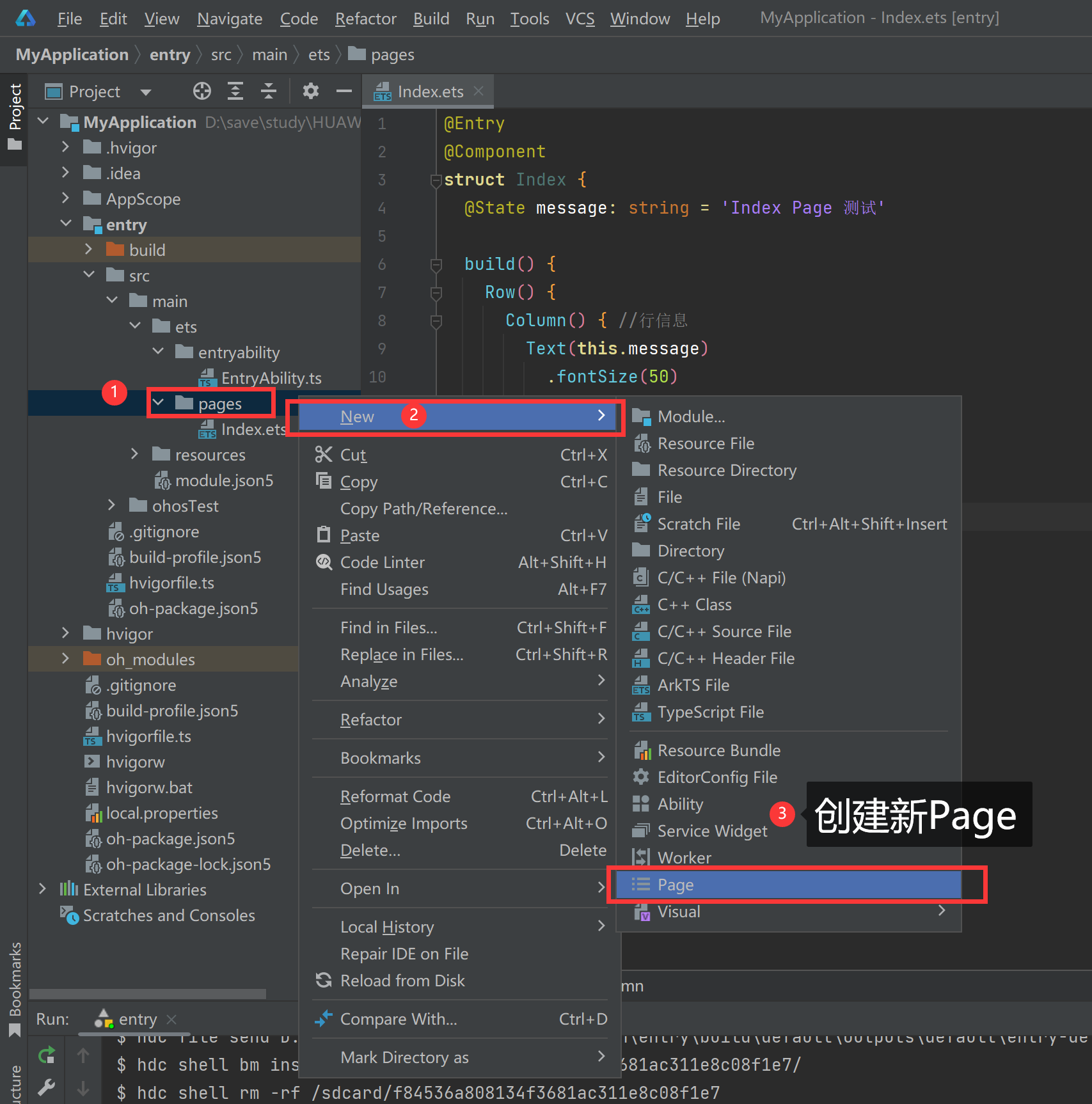This screenshot has width=1092, height=1104.
Task: Open Project panel settings gear
Action: pos(311,91)
